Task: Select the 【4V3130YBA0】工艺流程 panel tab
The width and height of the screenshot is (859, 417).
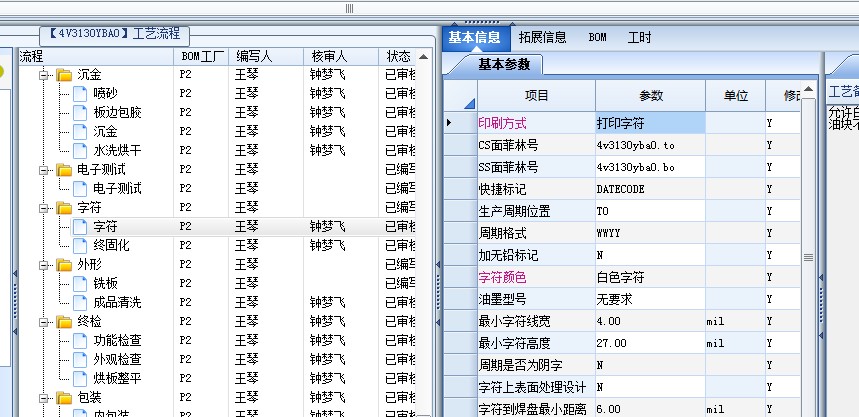Action: (x=114, y=34)
